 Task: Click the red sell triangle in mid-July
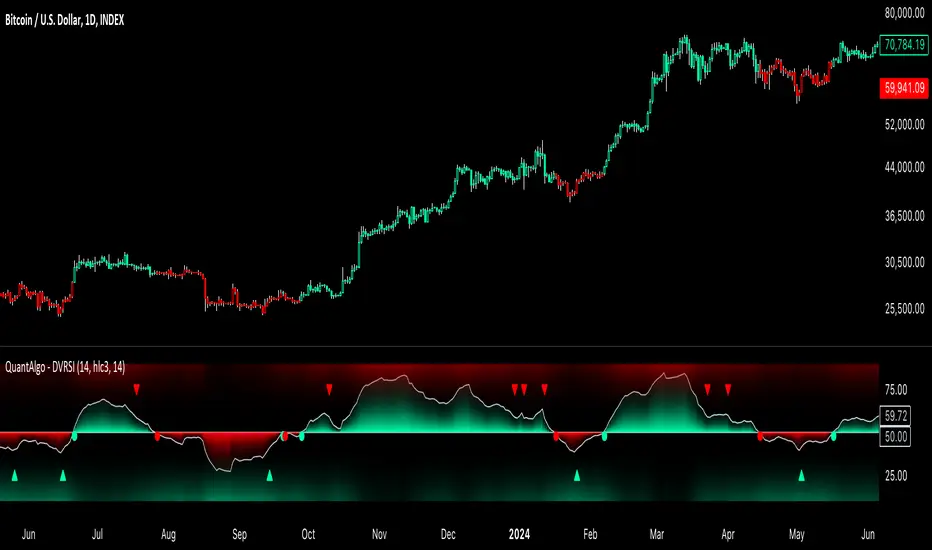click(x=137, y=389)
